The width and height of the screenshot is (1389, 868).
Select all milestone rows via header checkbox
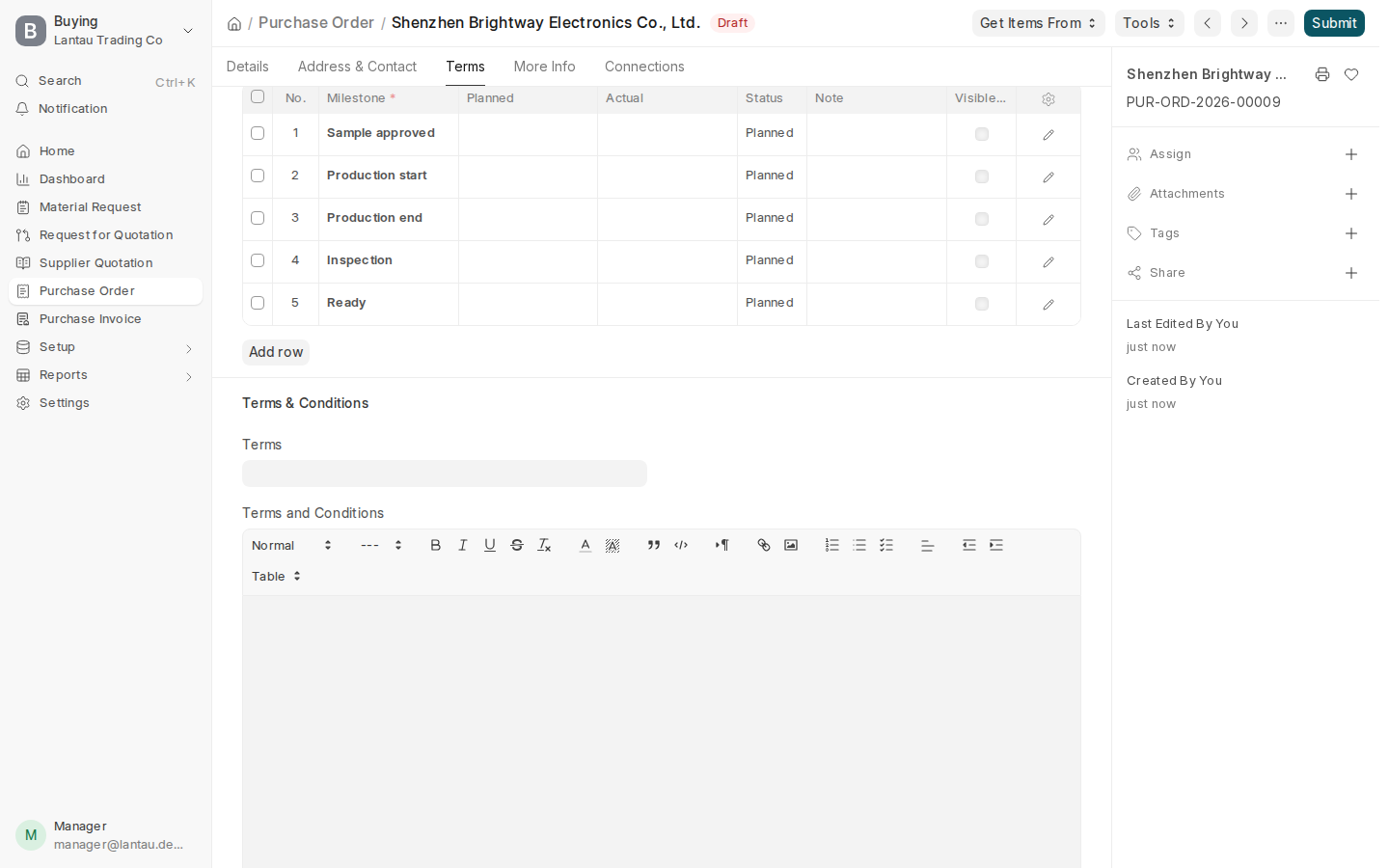258,96
